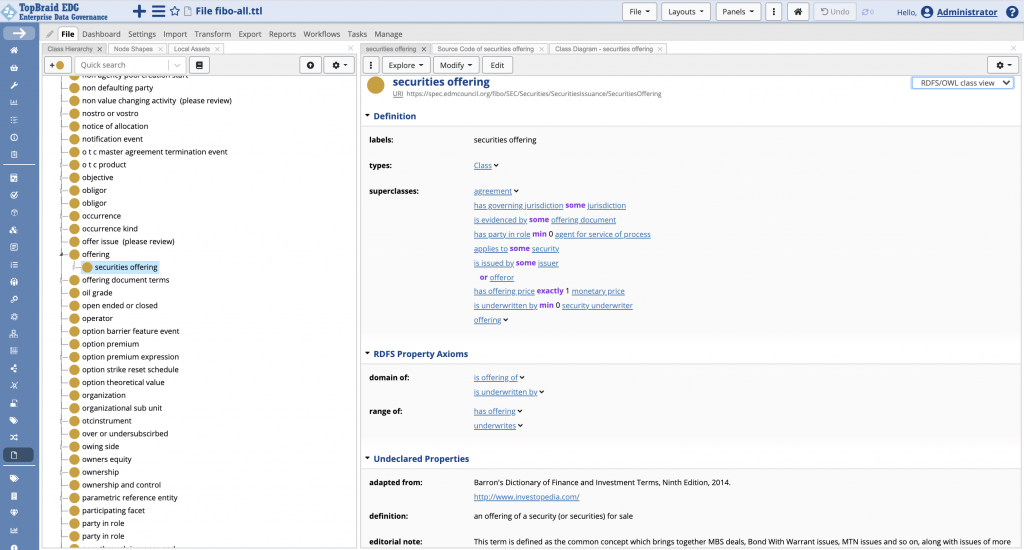This screenshot has width=1024, height=550.
Task: Open the Panels dropdown
Action: click(738, 12)
